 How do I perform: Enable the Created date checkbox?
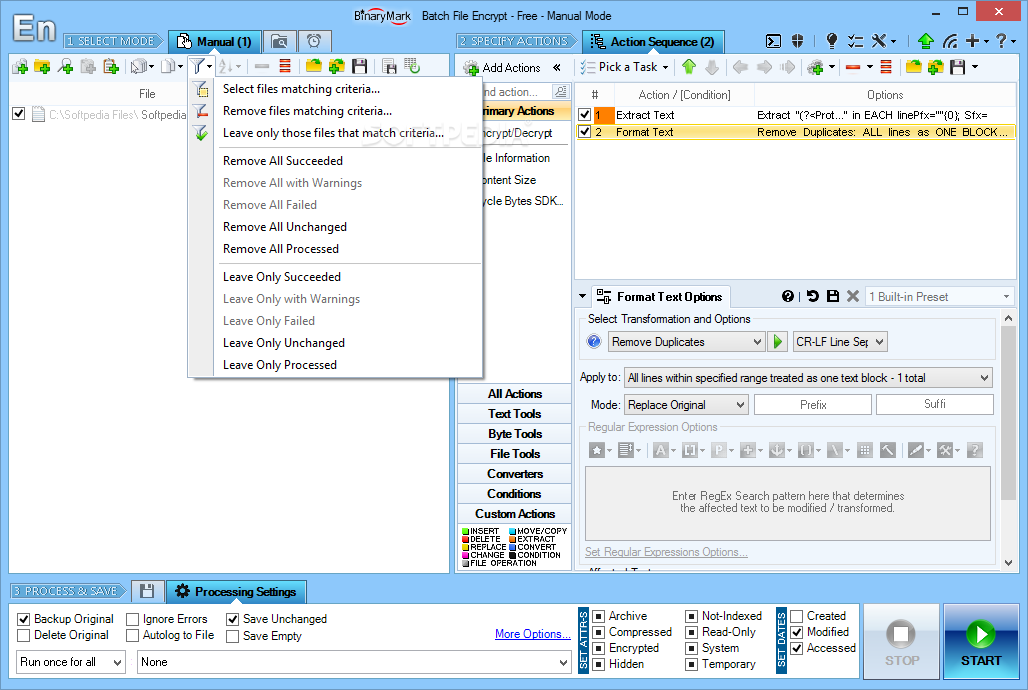pyautogui.click(x=797, y=617)
